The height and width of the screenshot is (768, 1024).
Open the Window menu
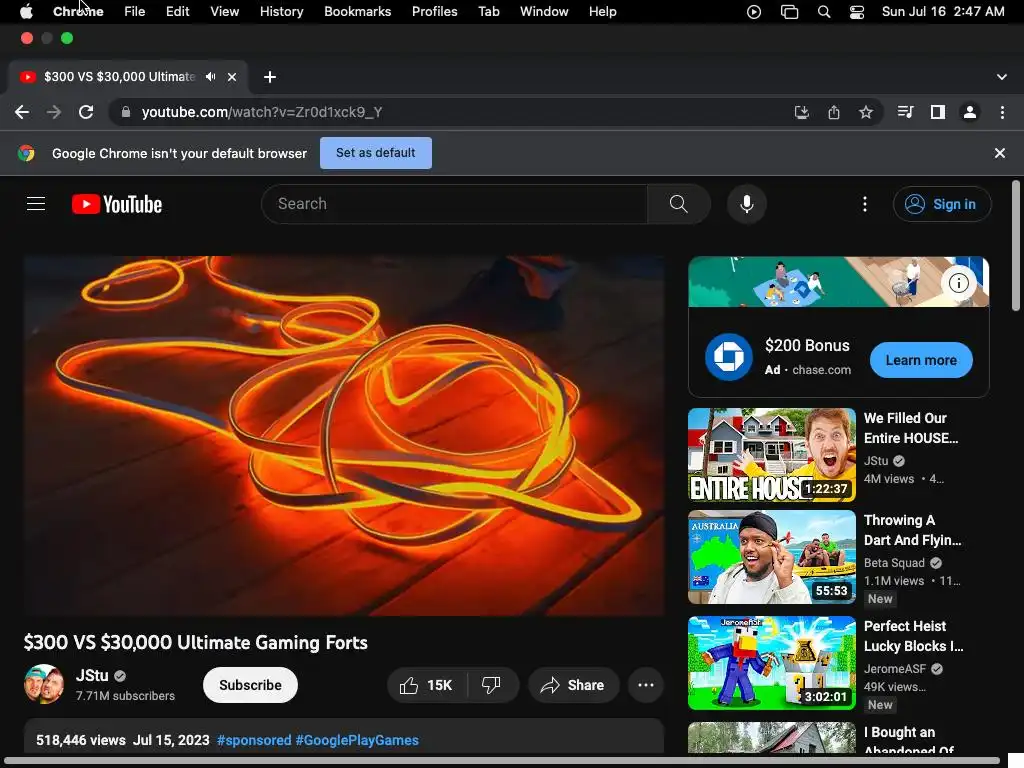pos(544,12)
